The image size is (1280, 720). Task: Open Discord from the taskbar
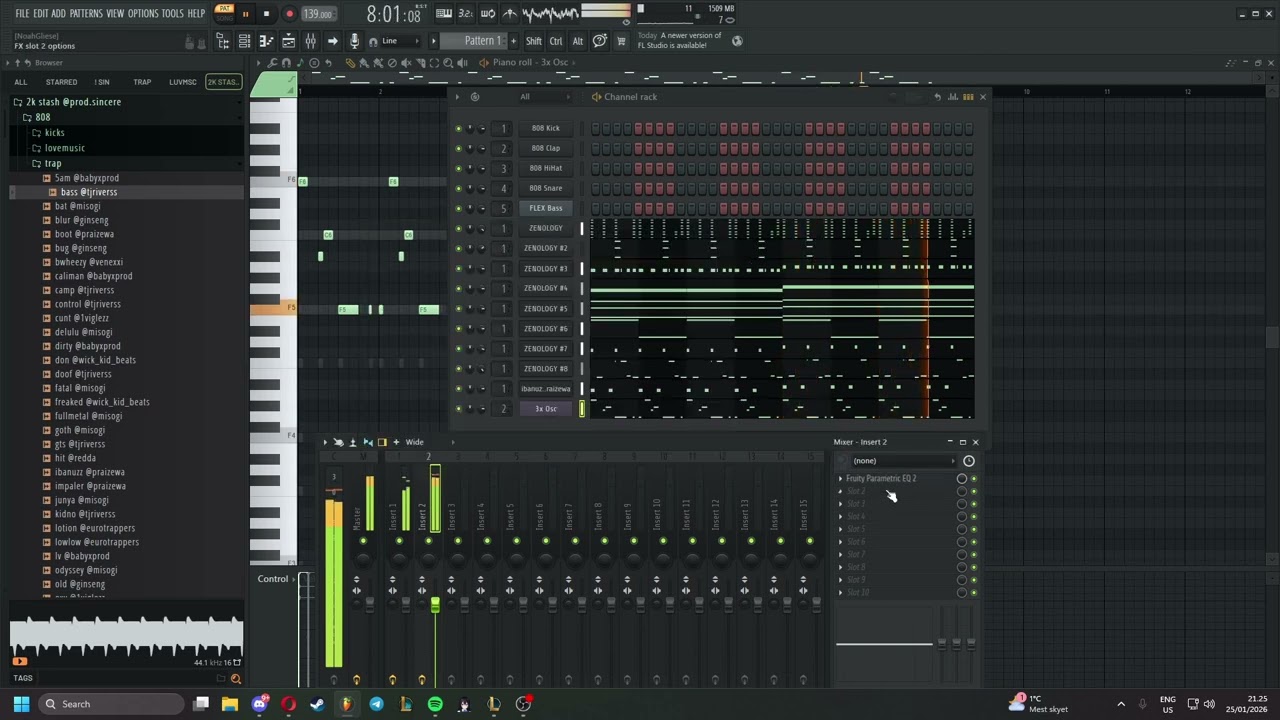pyautogui.click(x=259, y=704)
